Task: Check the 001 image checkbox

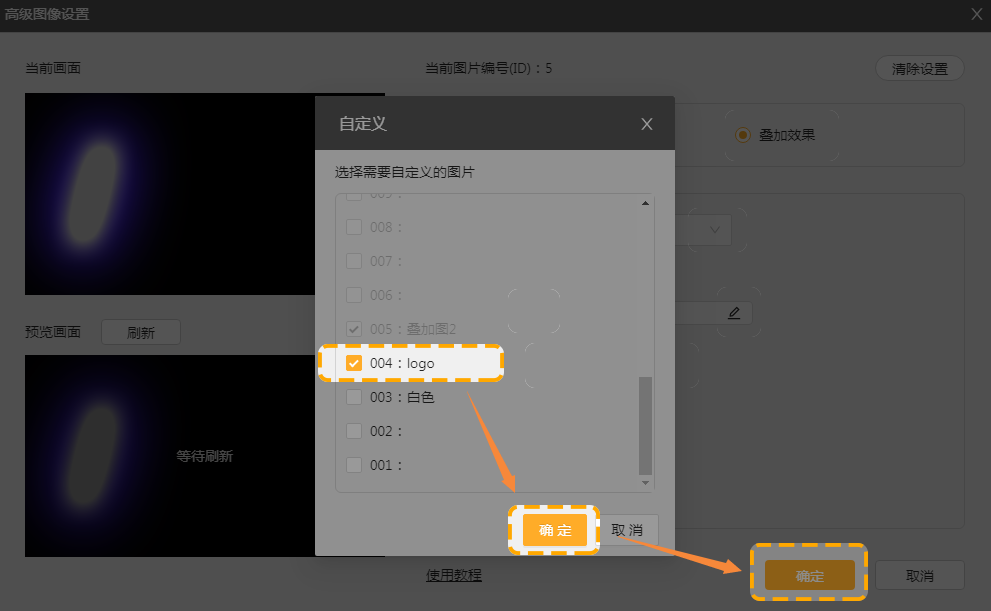Action: pyautogui.click(x=354, y=465)
